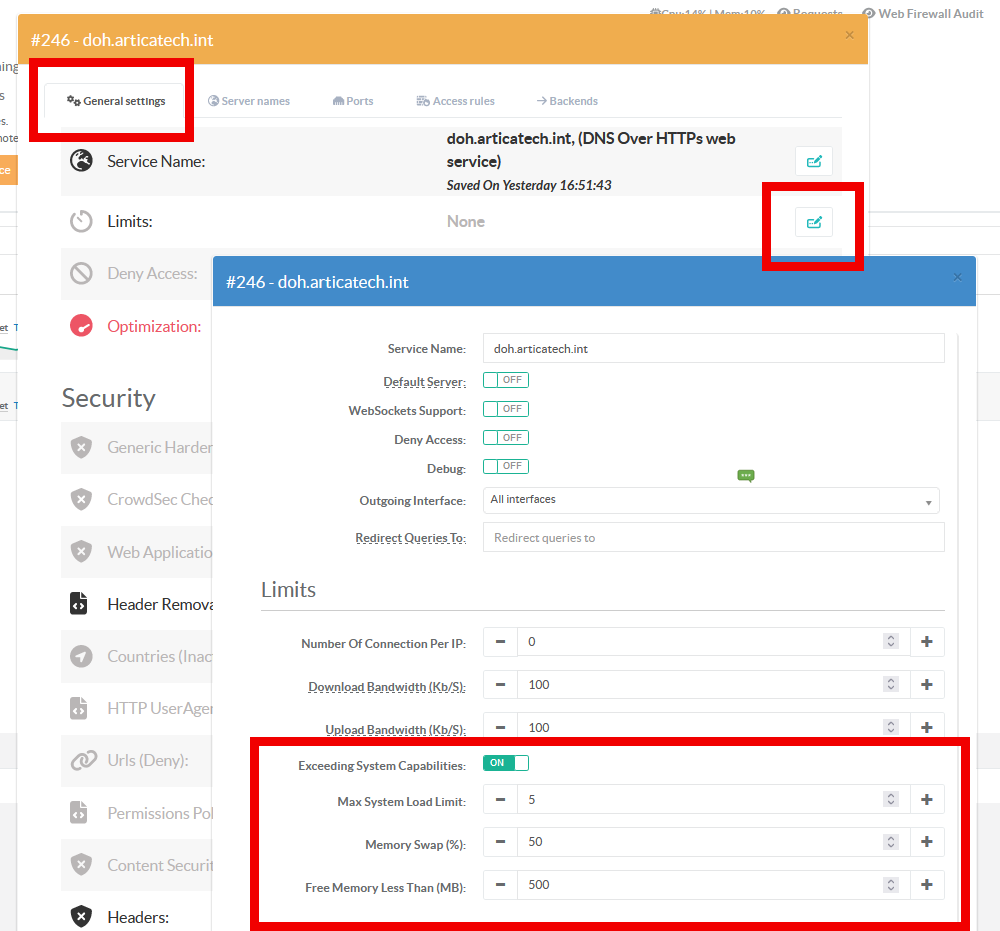Switch to the Access rules tab
Screen dimensions: 1000x931
click(455, 101)
